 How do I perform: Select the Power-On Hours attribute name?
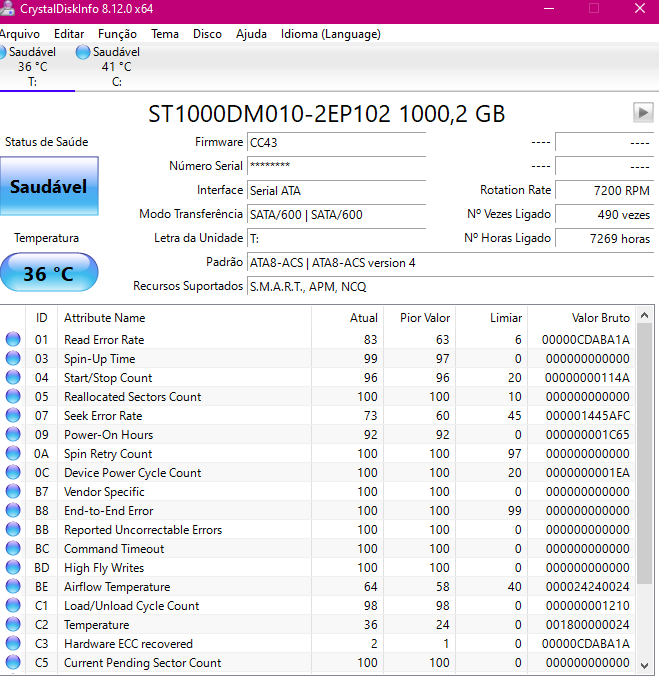pos(109,434)
